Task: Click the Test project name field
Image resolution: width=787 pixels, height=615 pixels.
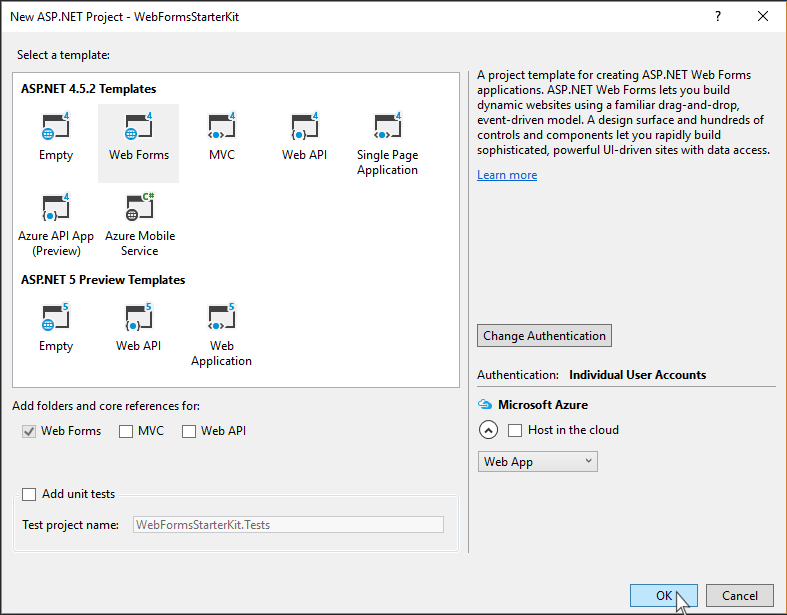Action: click(x=288, y=525)
